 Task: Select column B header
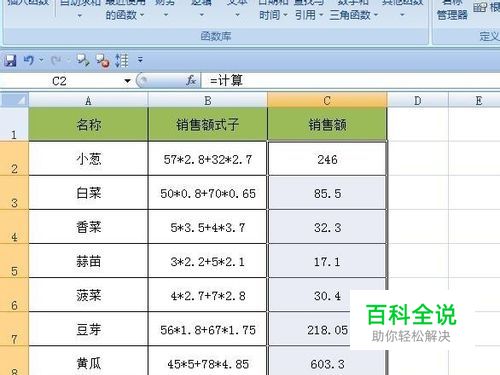[208, 100]
